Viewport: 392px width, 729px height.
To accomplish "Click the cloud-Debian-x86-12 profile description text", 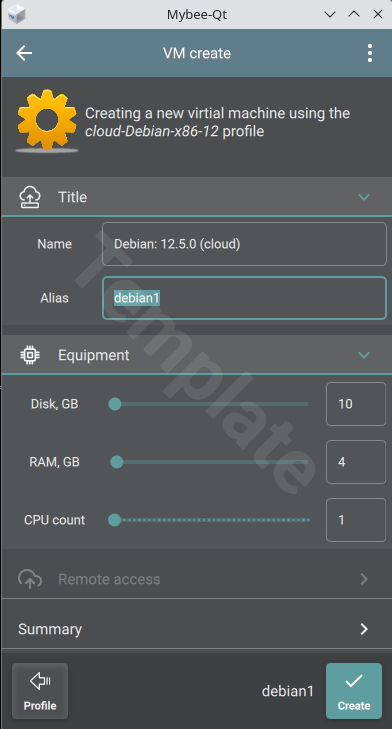I will (x=218, y=122).
